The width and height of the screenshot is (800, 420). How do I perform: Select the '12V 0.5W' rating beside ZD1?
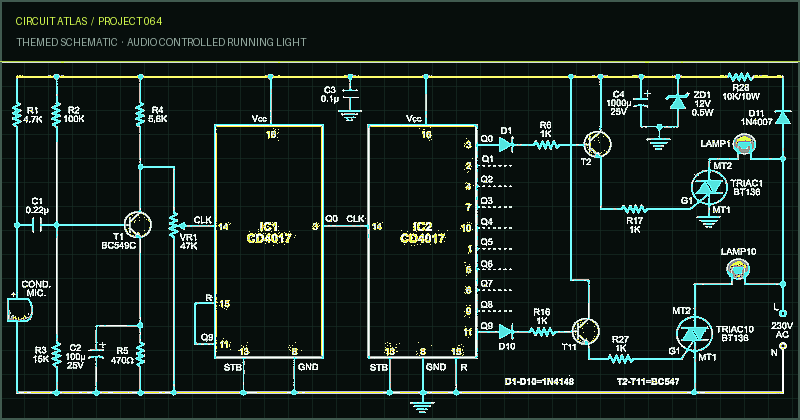[x=703, y=108]
